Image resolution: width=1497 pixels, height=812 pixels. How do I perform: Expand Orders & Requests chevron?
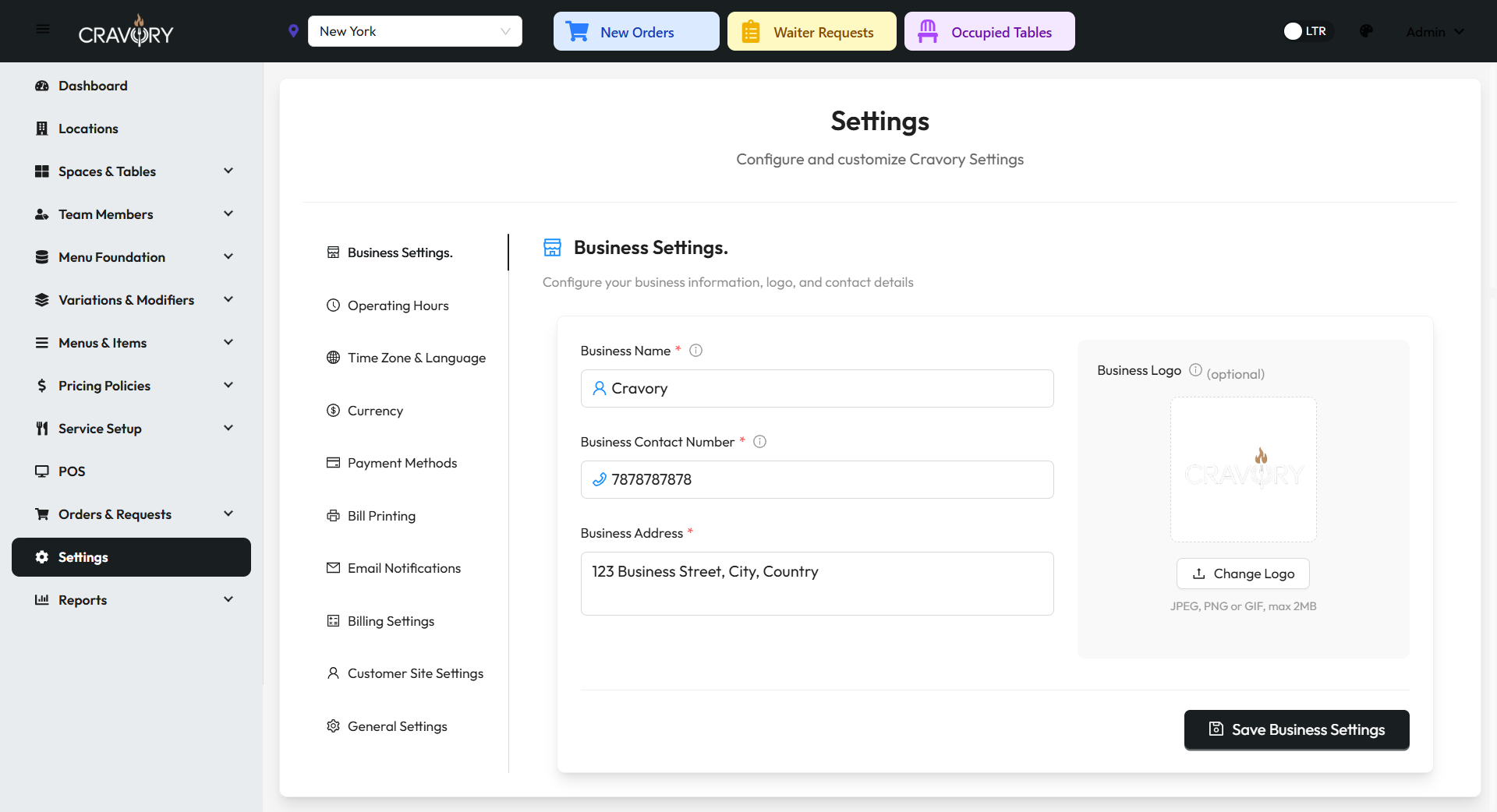pyautogui.click(x=228, y=514)
